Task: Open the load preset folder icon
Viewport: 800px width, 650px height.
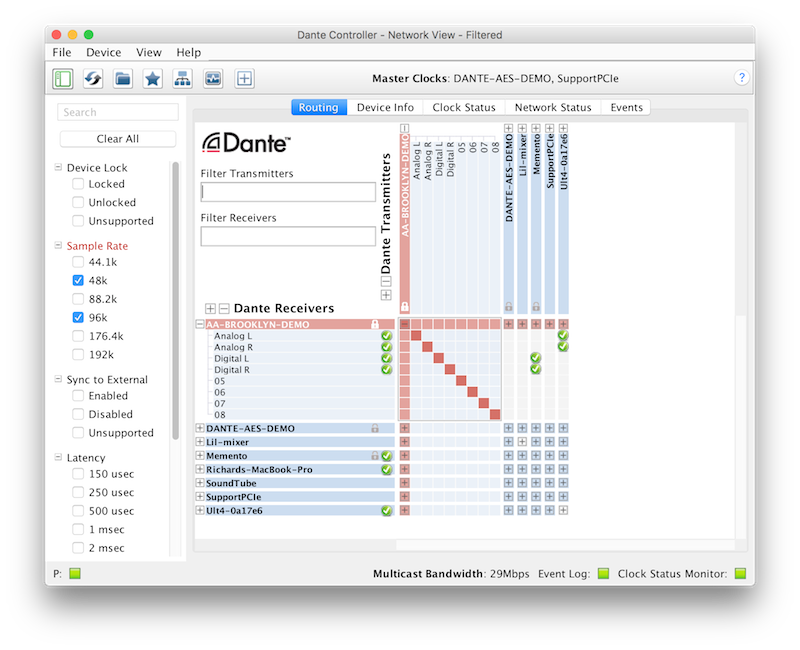Action: [x=123, y=79]
